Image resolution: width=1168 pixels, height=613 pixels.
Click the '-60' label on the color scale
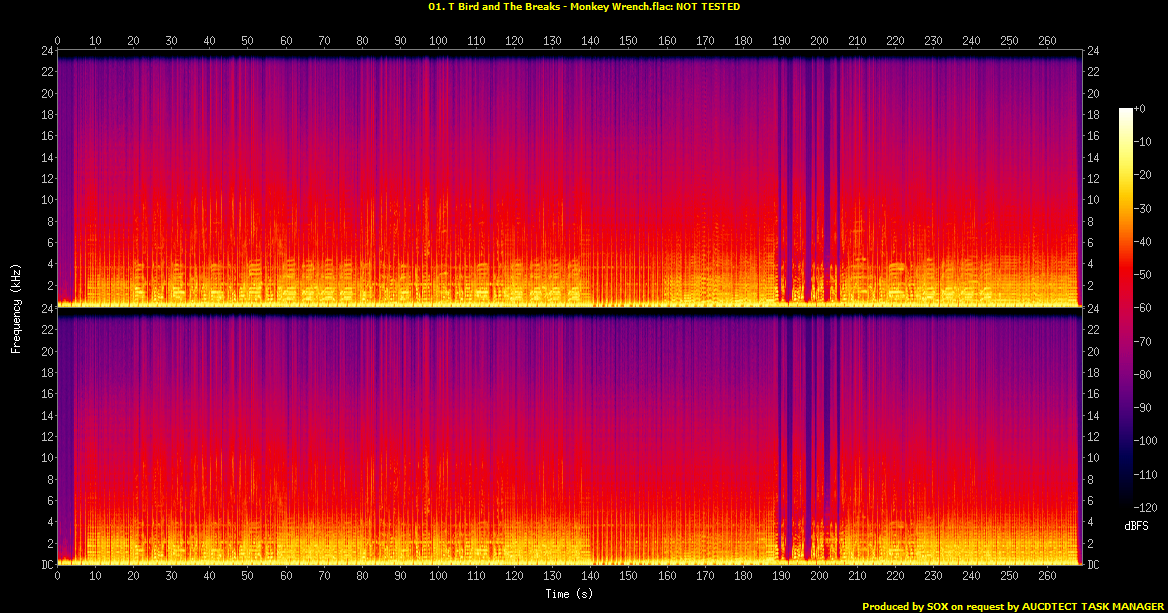coord(1143,308)
